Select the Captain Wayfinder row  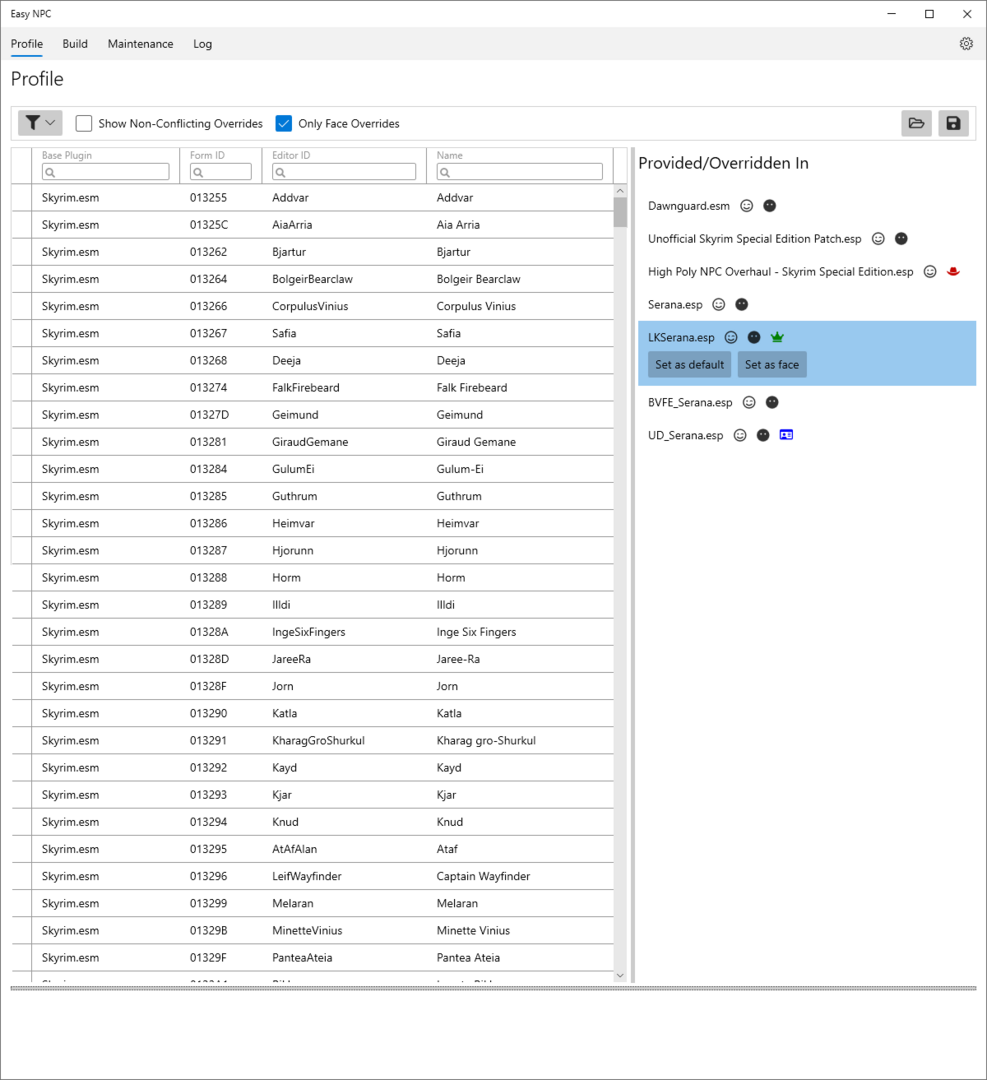coord(313,876)
